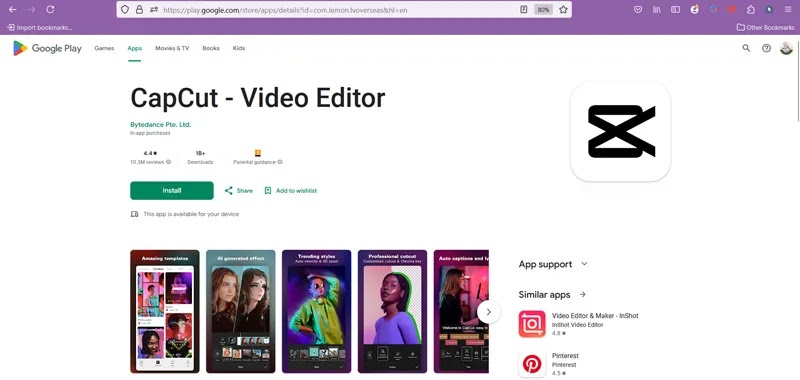Click the padlock site security icon
The width and height of the screenshot is (800, 380).
pos(139,9)
